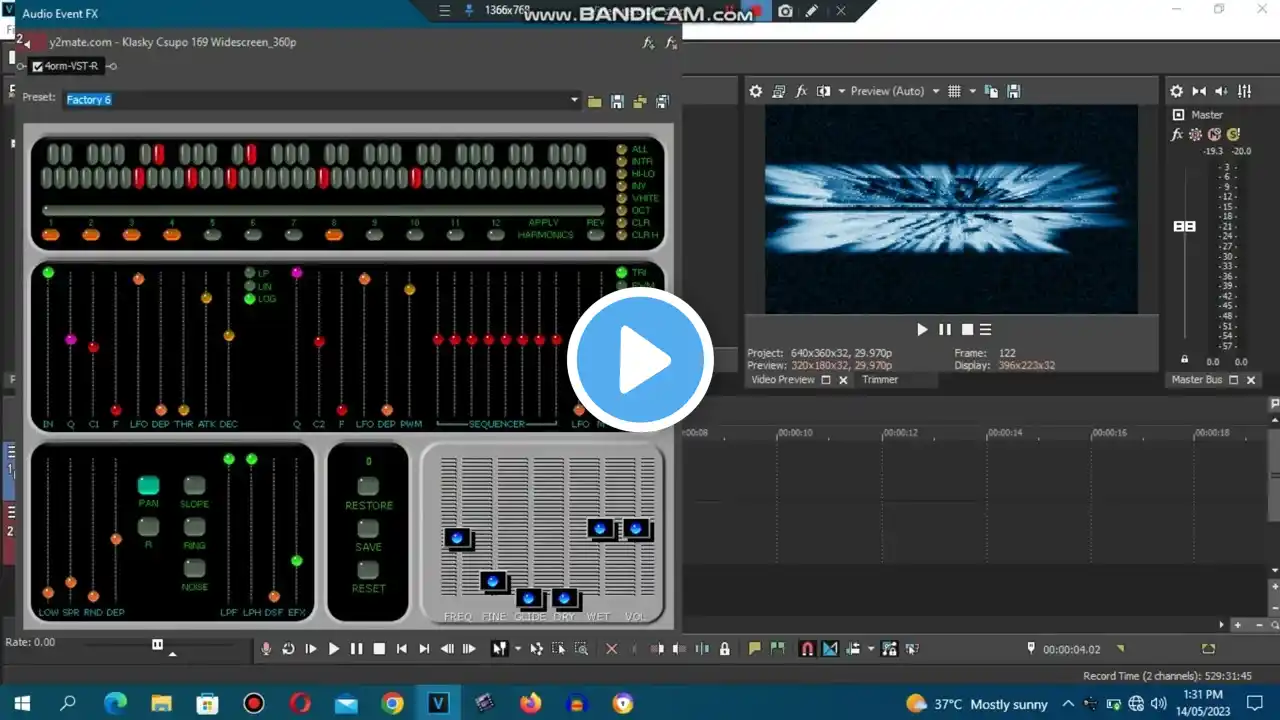The width and height of the screenshot is (1280, 720).
Task: Save the current preset with floppy icon
Action: (x=617, y=101)
